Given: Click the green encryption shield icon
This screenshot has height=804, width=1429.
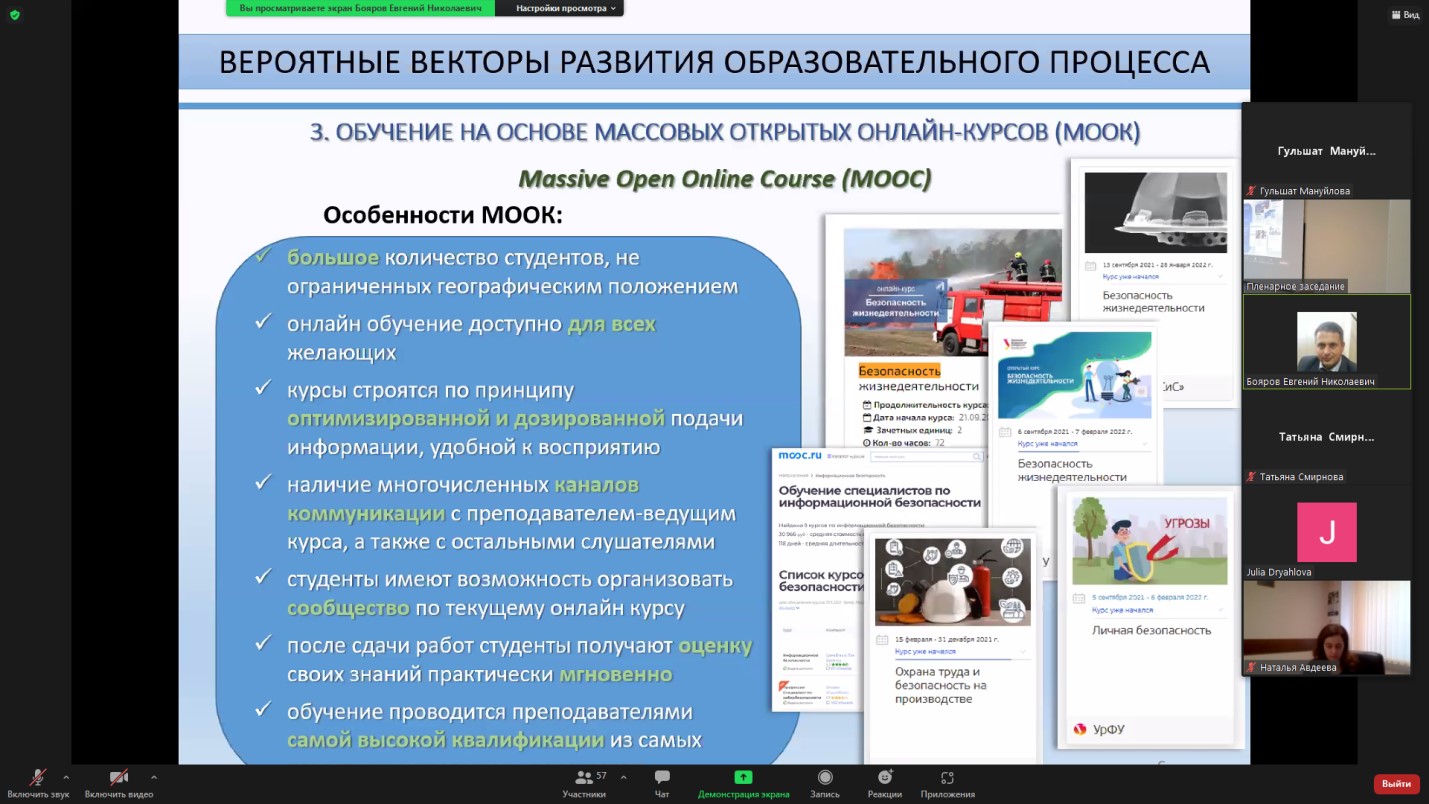Looking at the screenshot, I should click(x=14, y=15).
